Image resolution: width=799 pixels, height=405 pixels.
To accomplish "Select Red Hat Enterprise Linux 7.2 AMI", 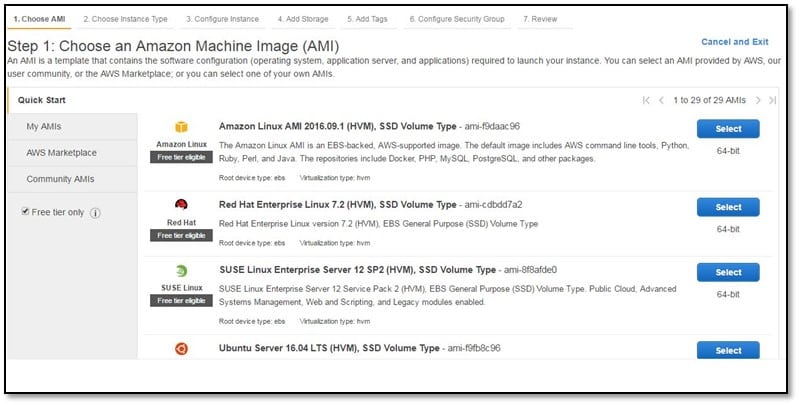I will click(x=728, y=207).
